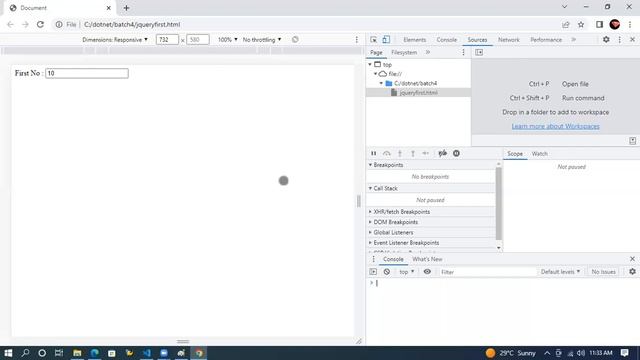The width and height of the screenshot is (640, 360).
Task: Open the Network tab
Action: (509, 40)
